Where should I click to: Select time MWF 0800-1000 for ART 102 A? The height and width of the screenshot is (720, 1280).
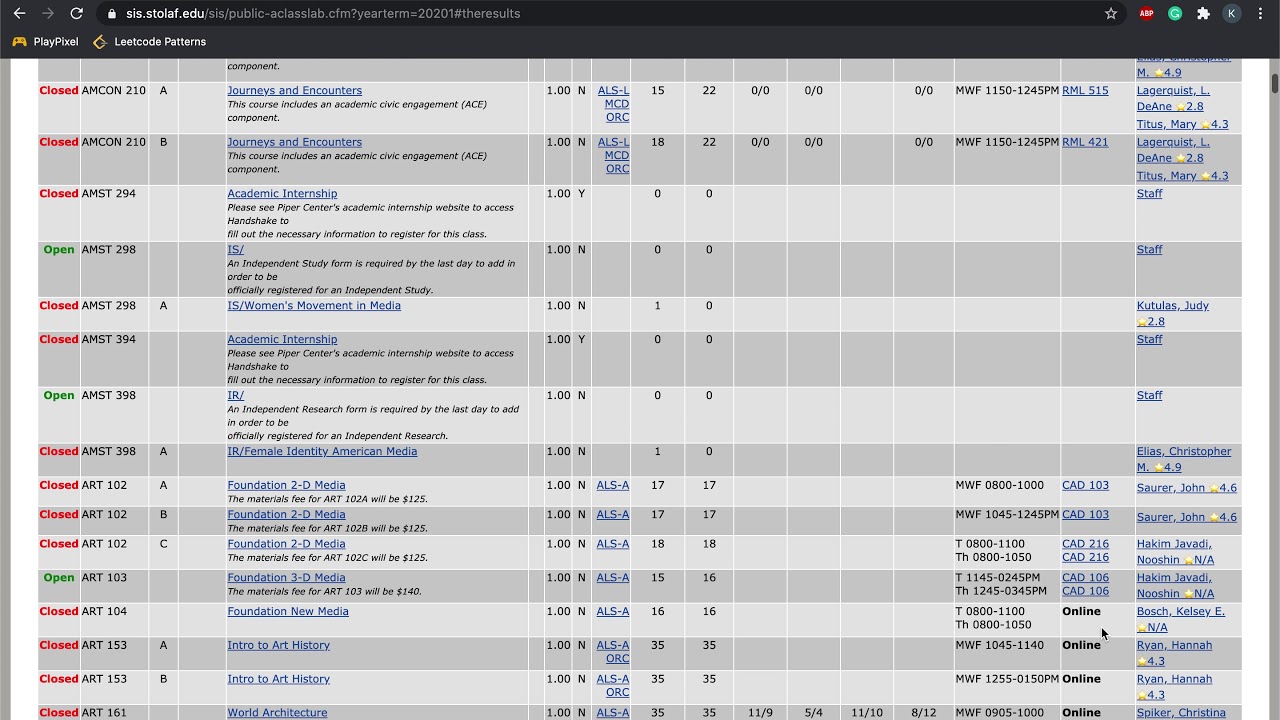click(999, 486)
